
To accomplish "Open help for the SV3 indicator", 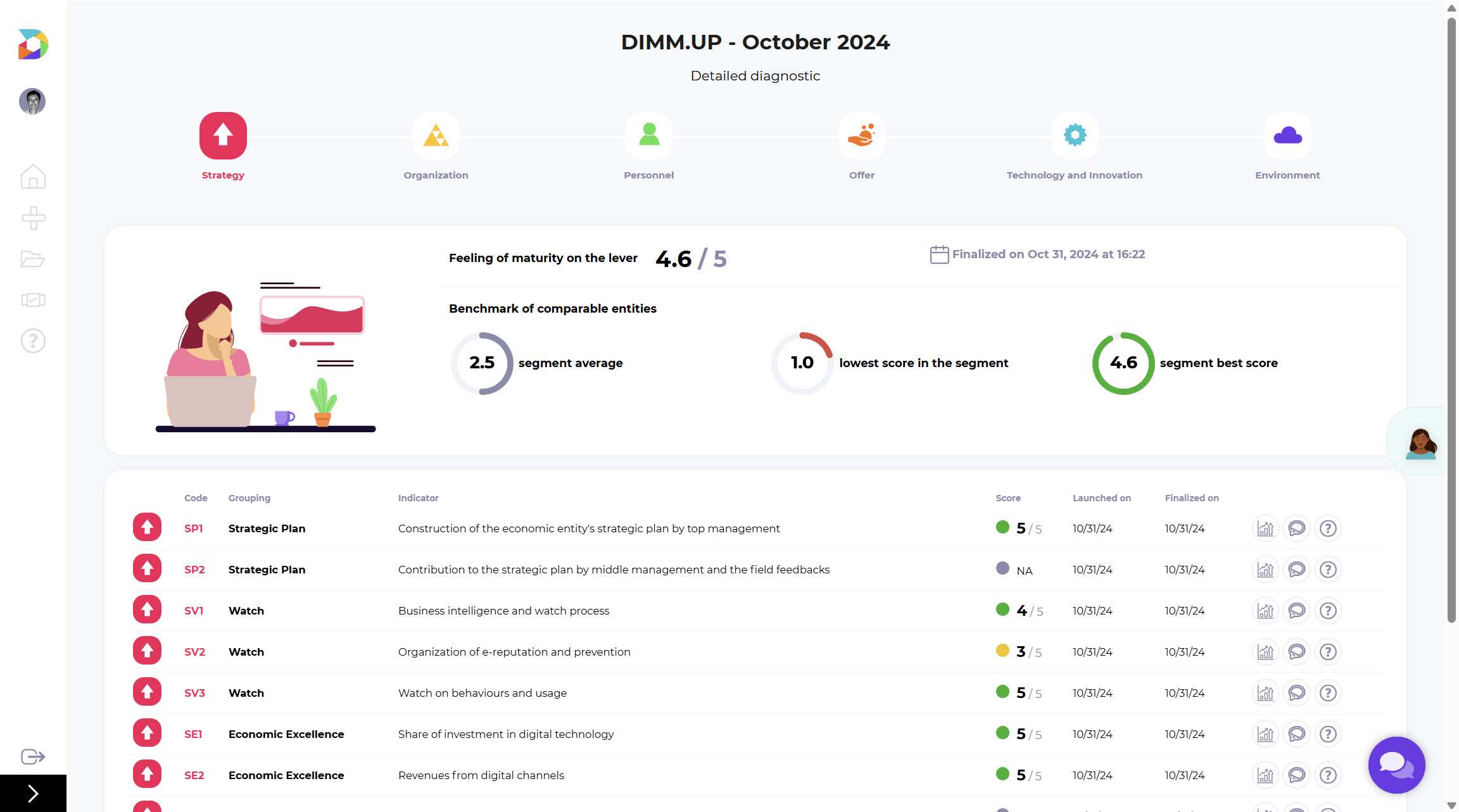I will pyautogui.click(x=1328, y=693).
